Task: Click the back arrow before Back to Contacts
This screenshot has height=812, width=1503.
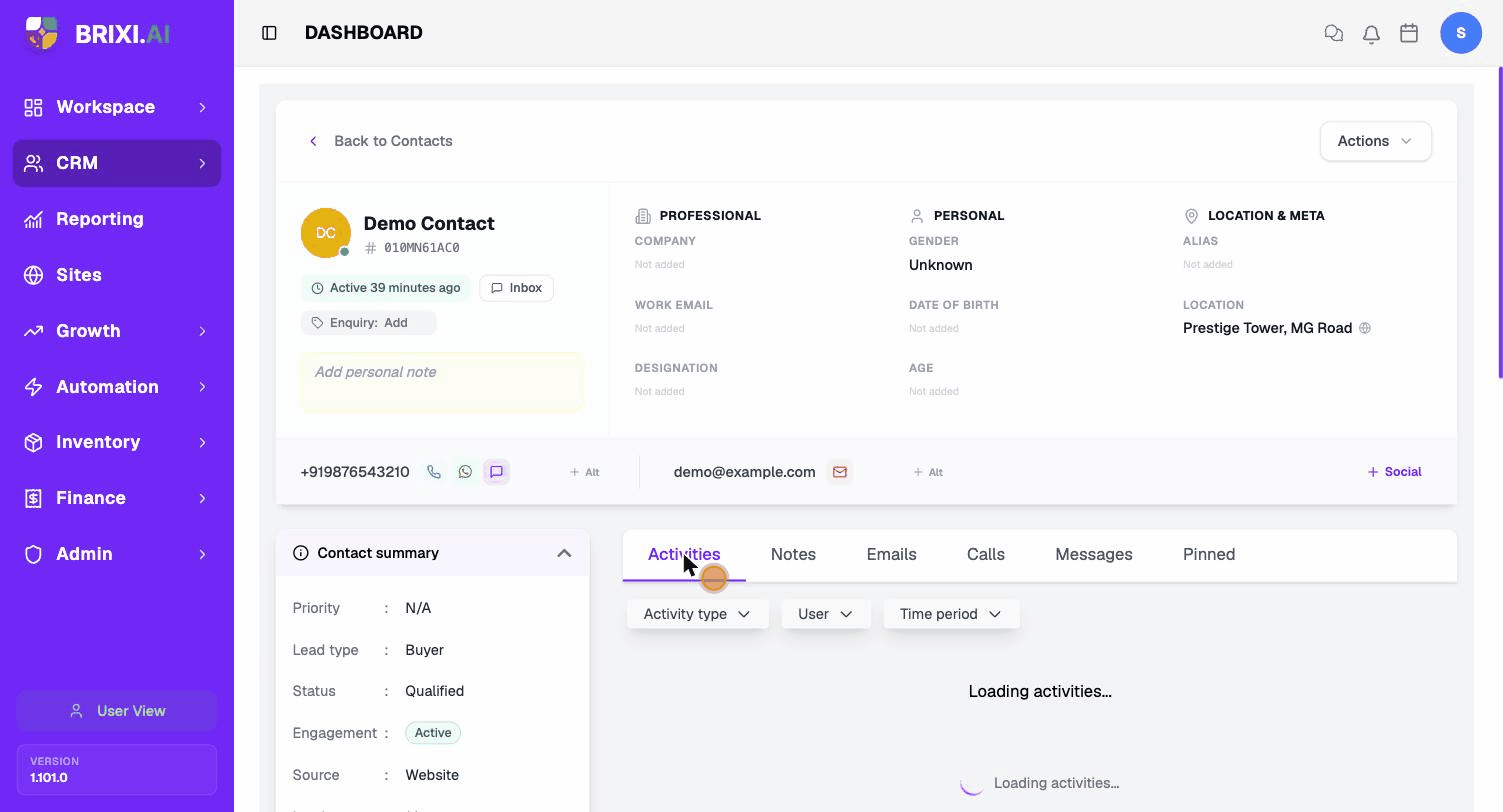Action: click(x=313, y=141)
